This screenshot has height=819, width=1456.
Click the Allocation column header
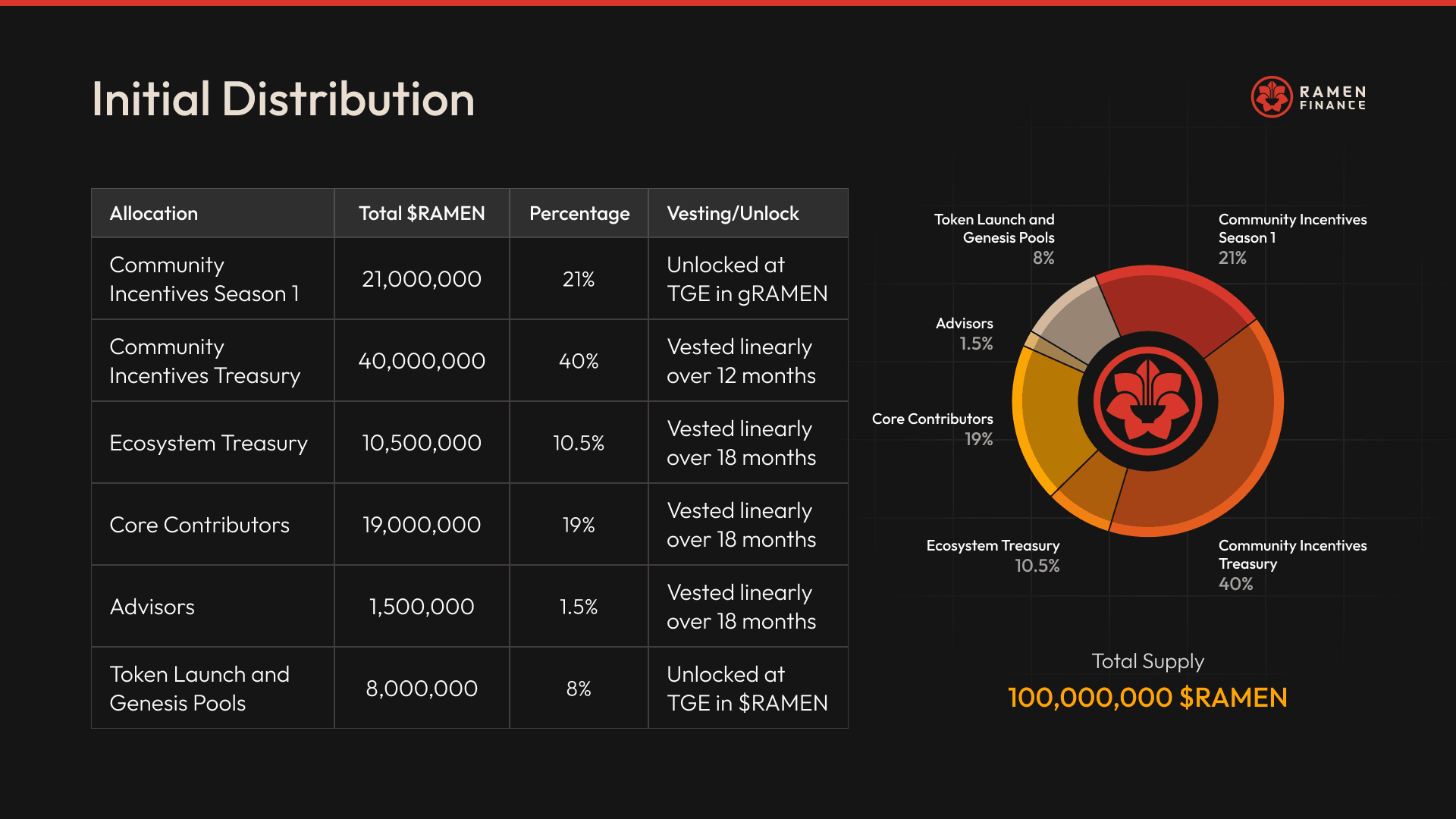point(154,214)
